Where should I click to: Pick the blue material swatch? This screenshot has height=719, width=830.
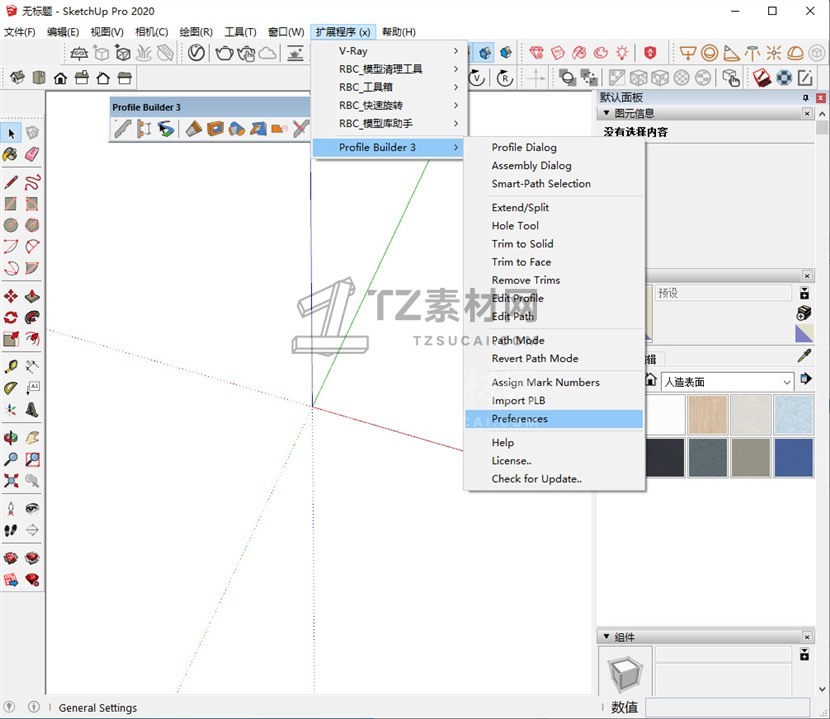point(793,457)
